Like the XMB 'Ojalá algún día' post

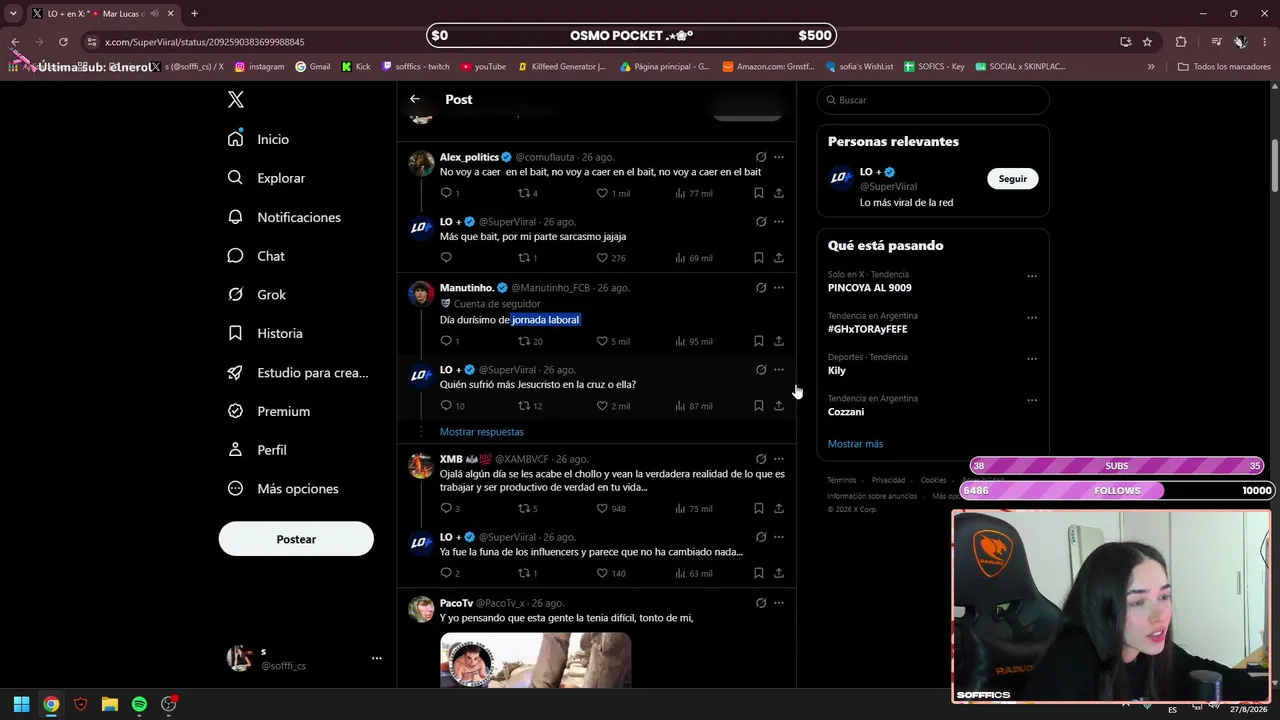(602, 508)
